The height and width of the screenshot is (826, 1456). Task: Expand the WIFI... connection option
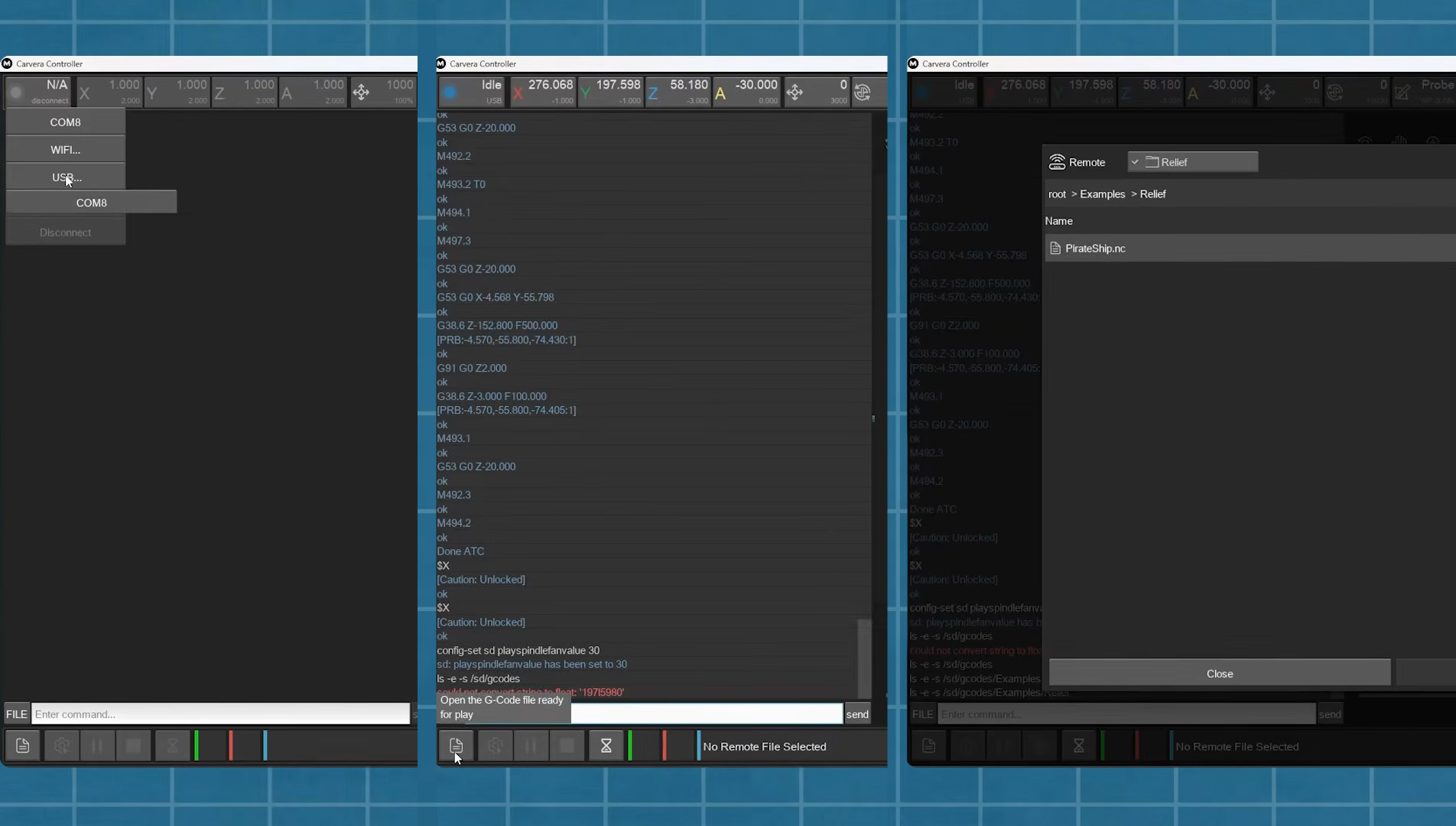pos(66,150)
